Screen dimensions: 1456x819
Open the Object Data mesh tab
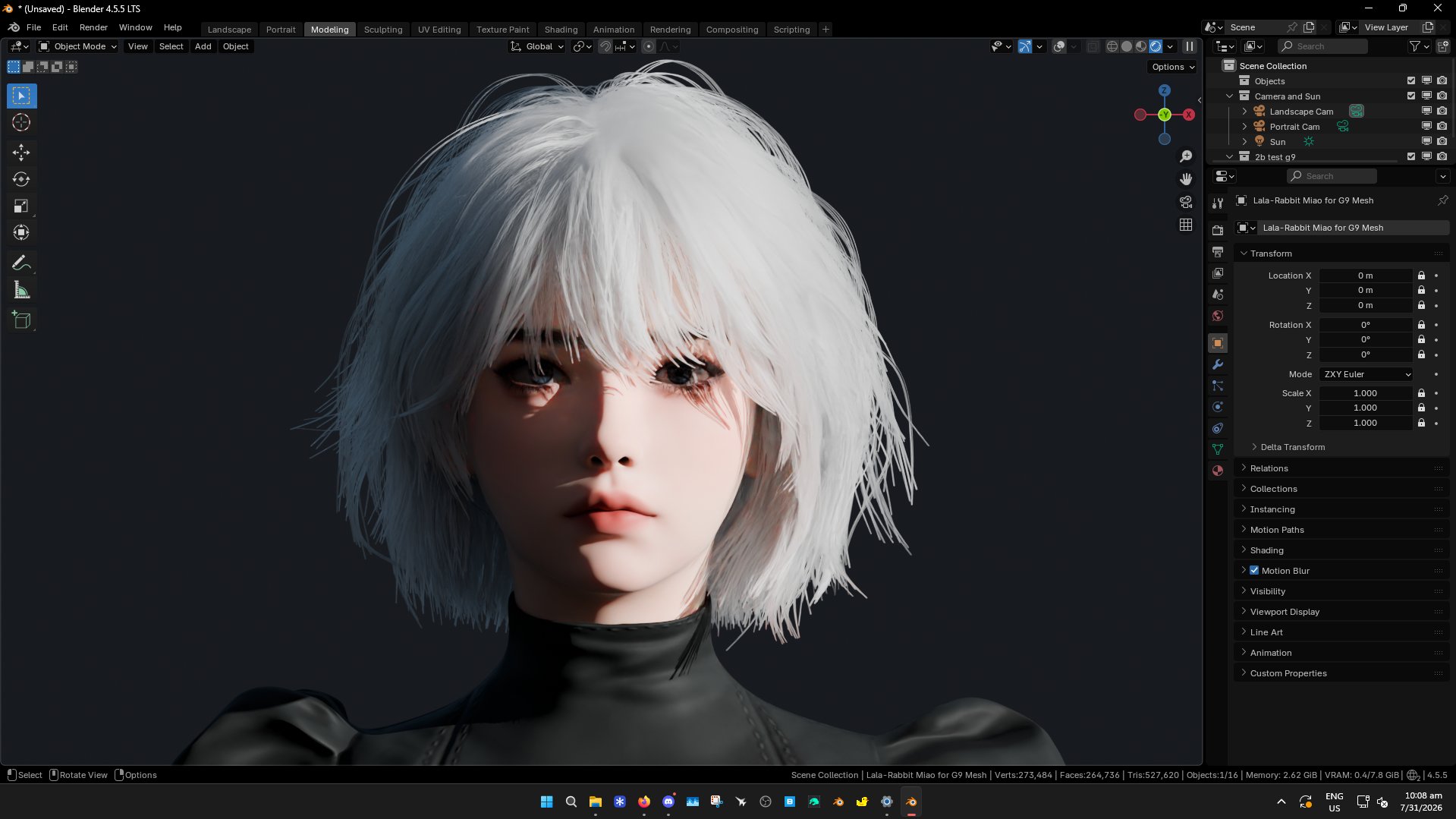pos(1218,449)
